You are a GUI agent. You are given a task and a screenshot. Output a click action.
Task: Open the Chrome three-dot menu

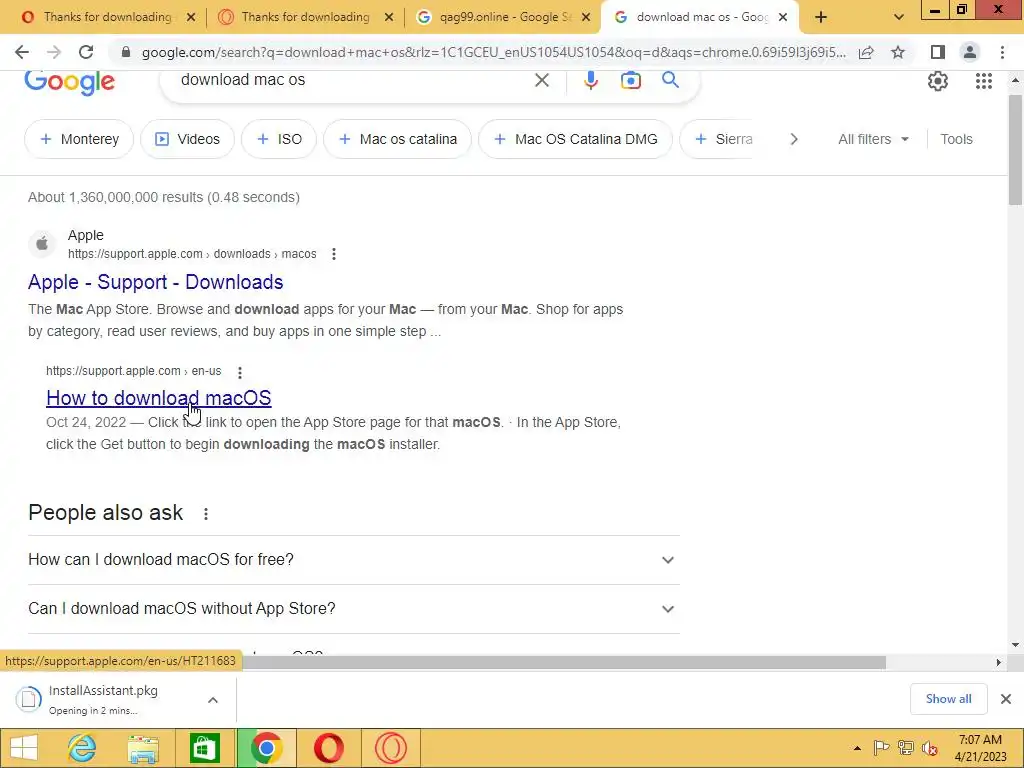[x=1002, y=52]
